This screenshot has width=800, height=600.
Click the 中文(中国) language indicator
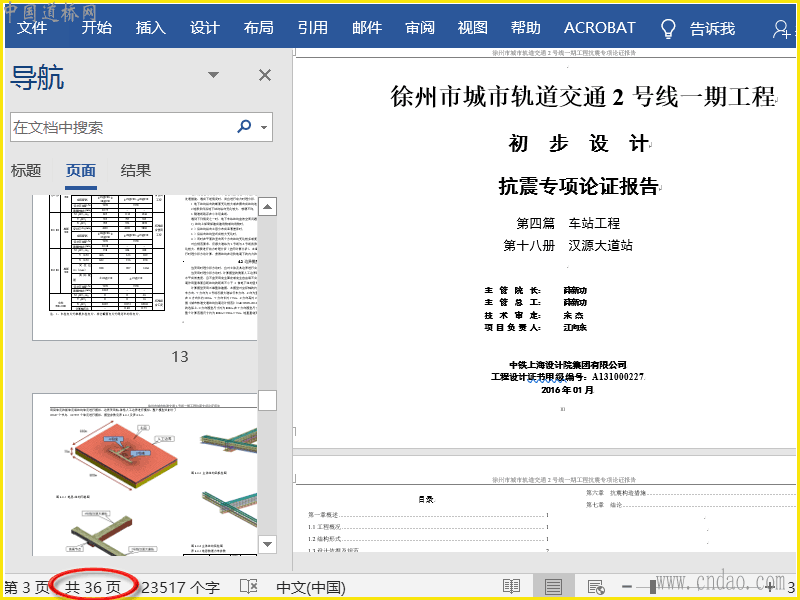(311, 587)
